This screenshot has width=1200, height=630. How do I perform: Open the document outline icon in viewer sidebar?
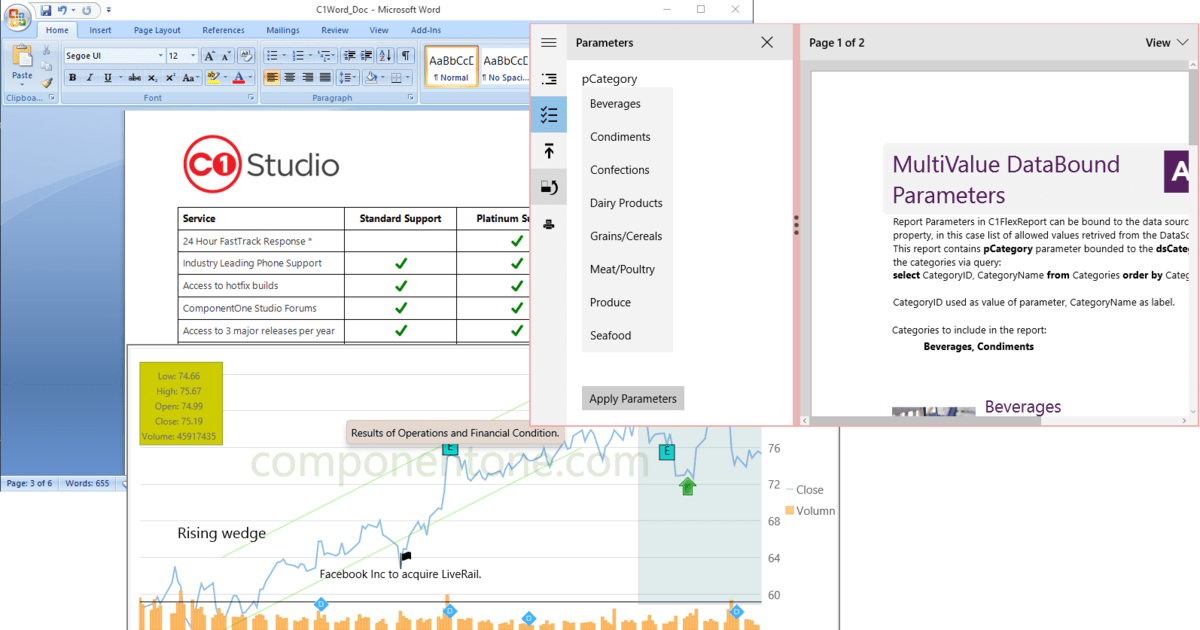click(548, 79)
